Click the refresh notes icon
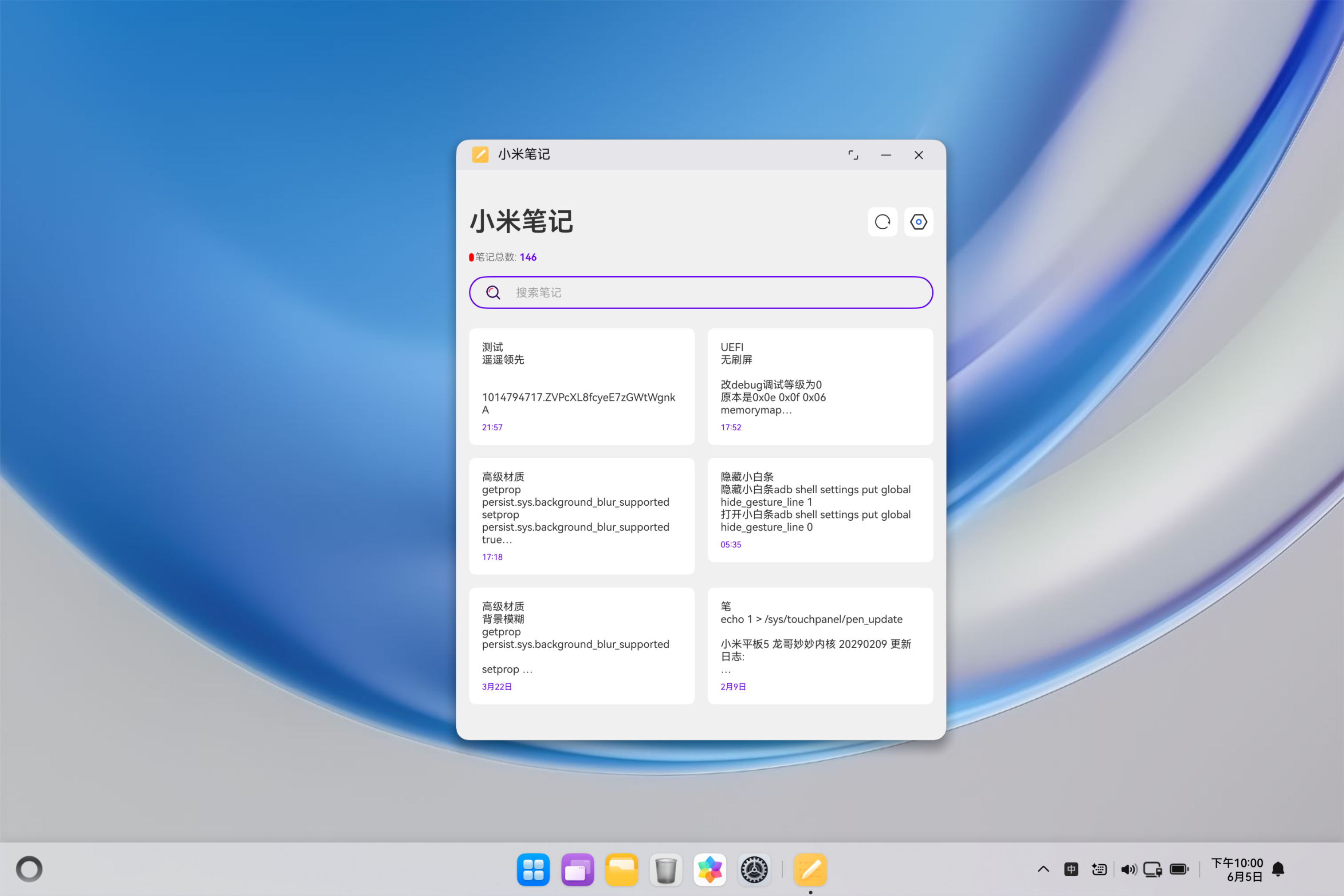This screenshot has width=1344, height=896. [882, 222]
